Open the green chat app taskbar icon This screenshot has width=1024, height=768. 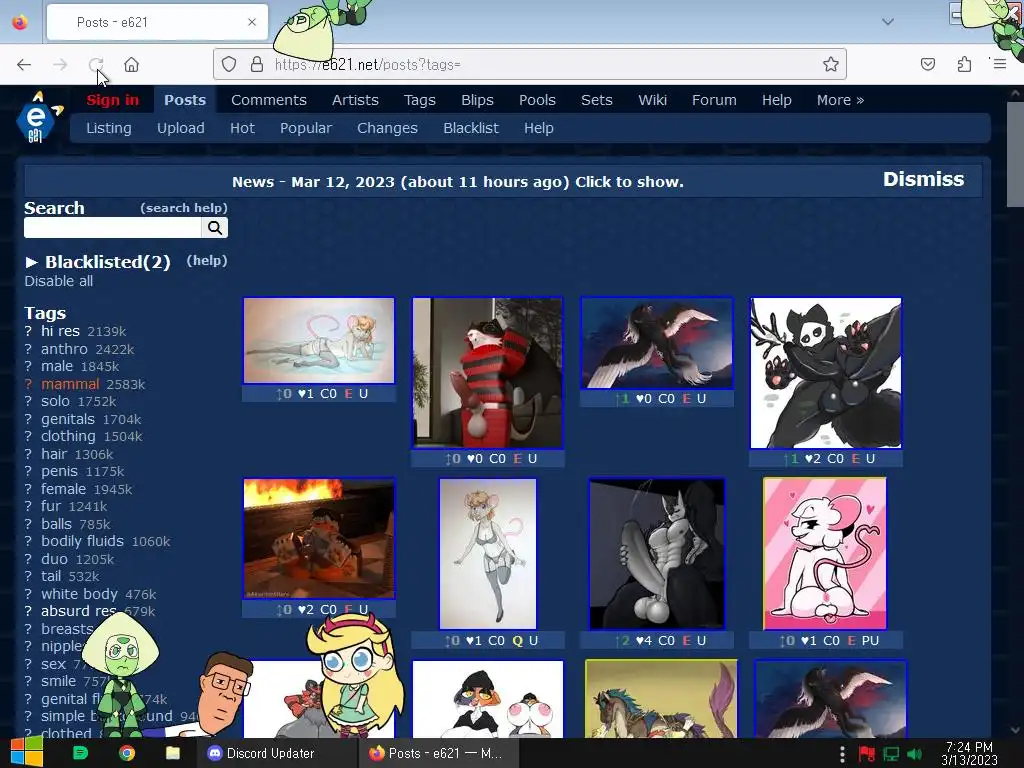(x=80, y=753)
